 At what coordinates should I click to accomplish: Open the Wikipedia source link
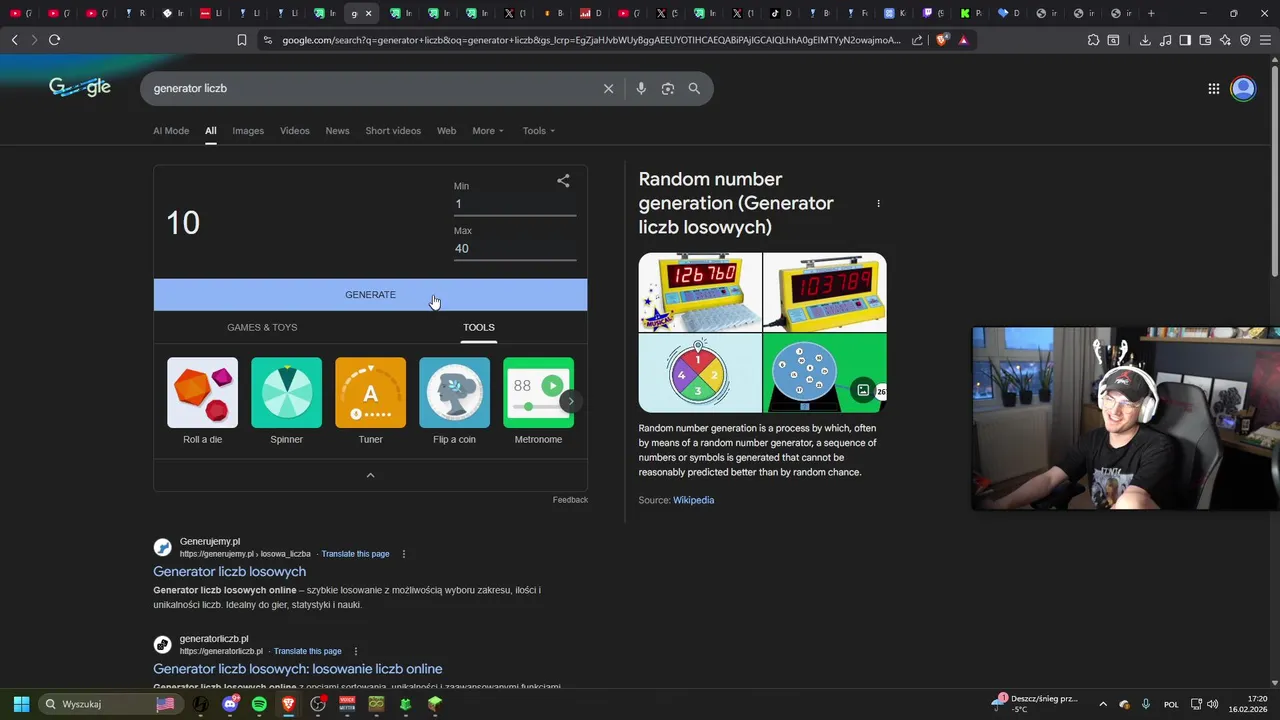(693, 500)
